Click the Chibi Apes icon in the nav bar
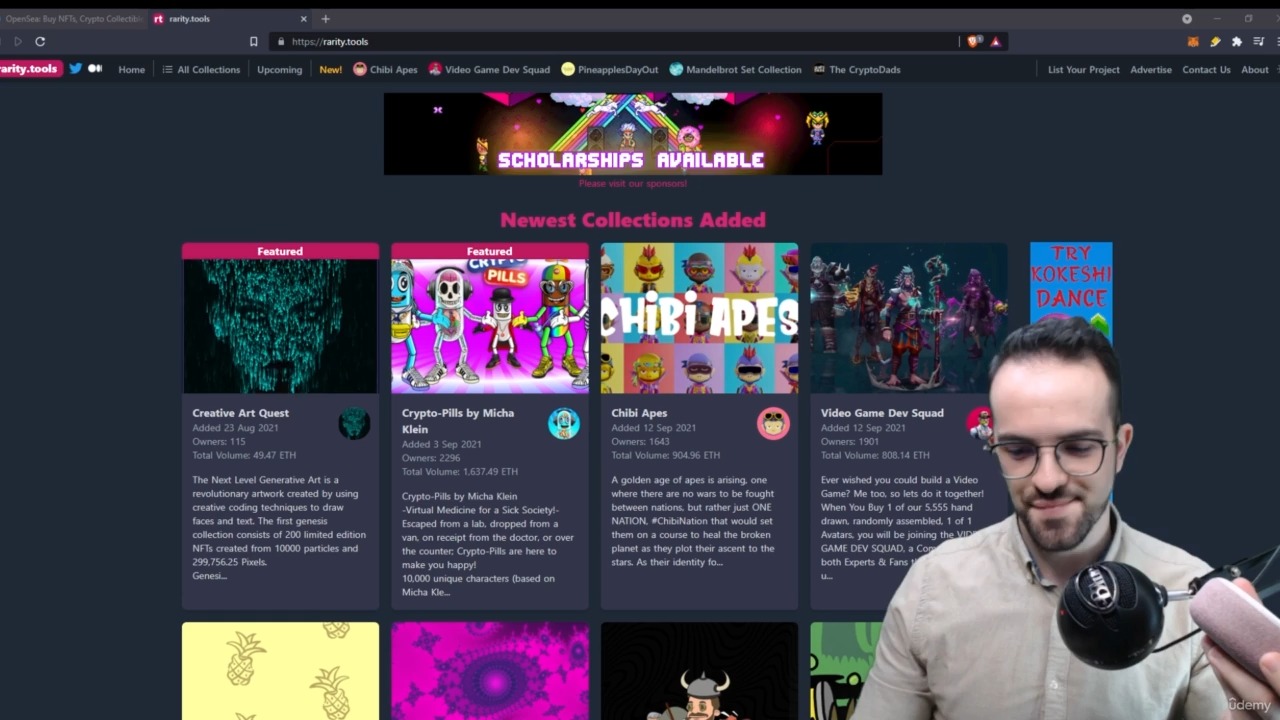 (x=360, y=69)
